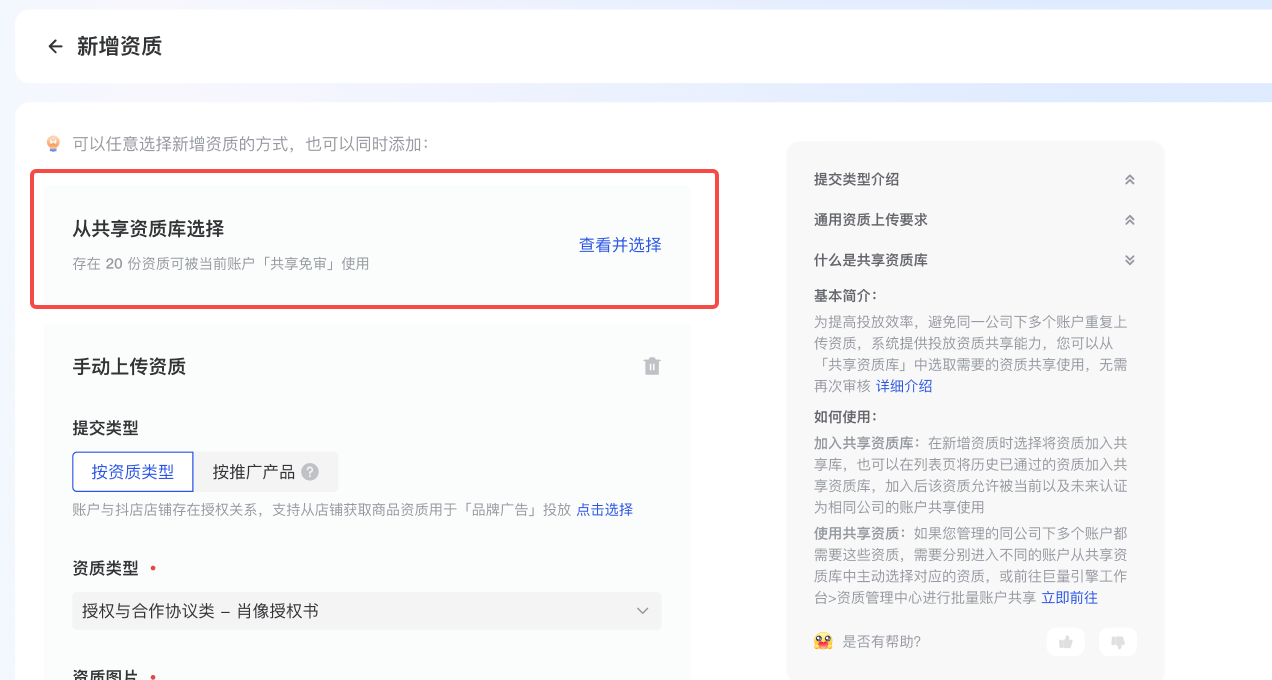This screenshot has height=680, width=1272.
Task: Delete the 手动上传资质 section via trash icon
Action: coord(652,366)
